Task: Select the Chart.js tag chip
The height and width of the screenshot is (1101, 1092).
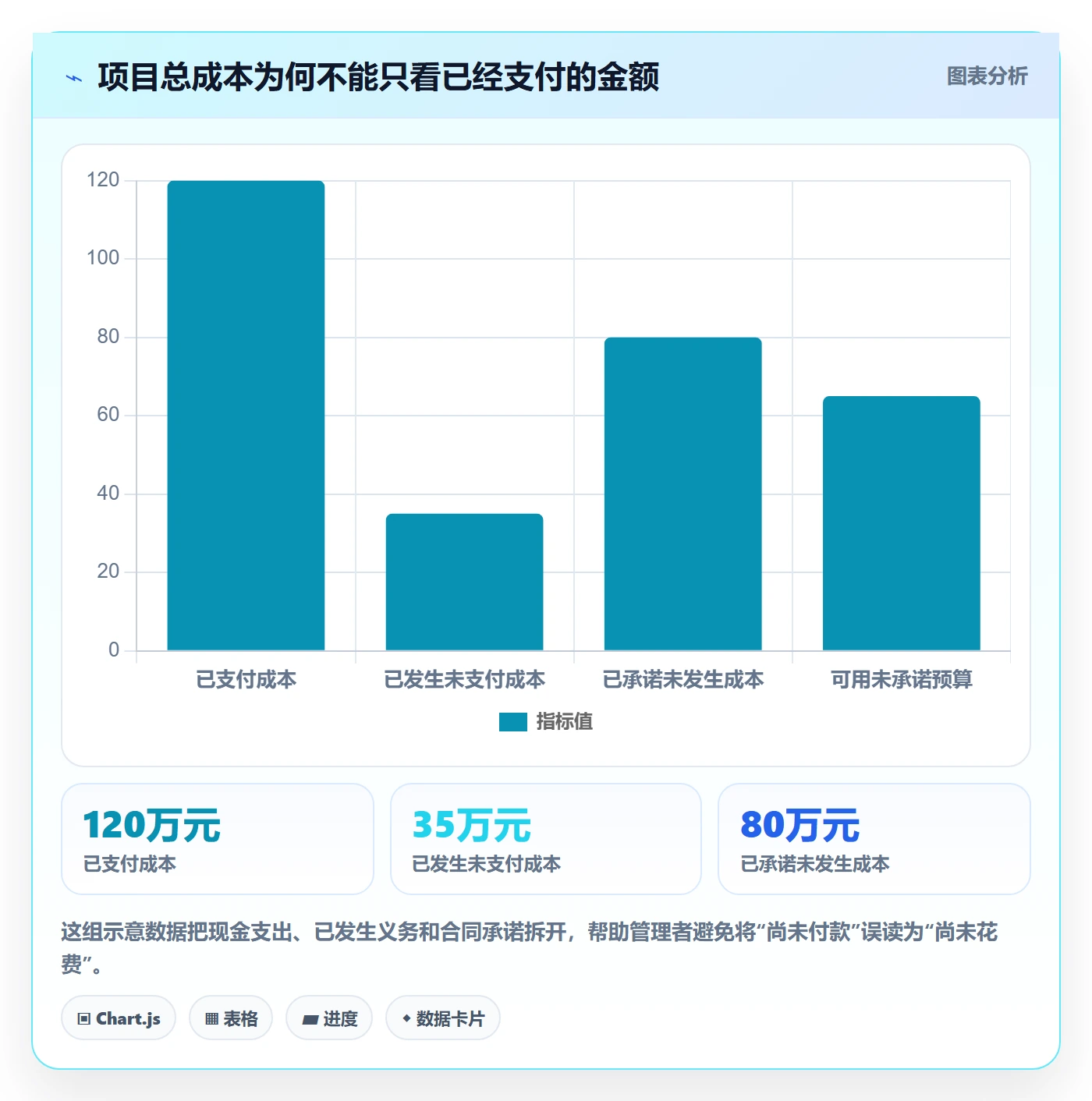Action: click(x=119, y=1018)
